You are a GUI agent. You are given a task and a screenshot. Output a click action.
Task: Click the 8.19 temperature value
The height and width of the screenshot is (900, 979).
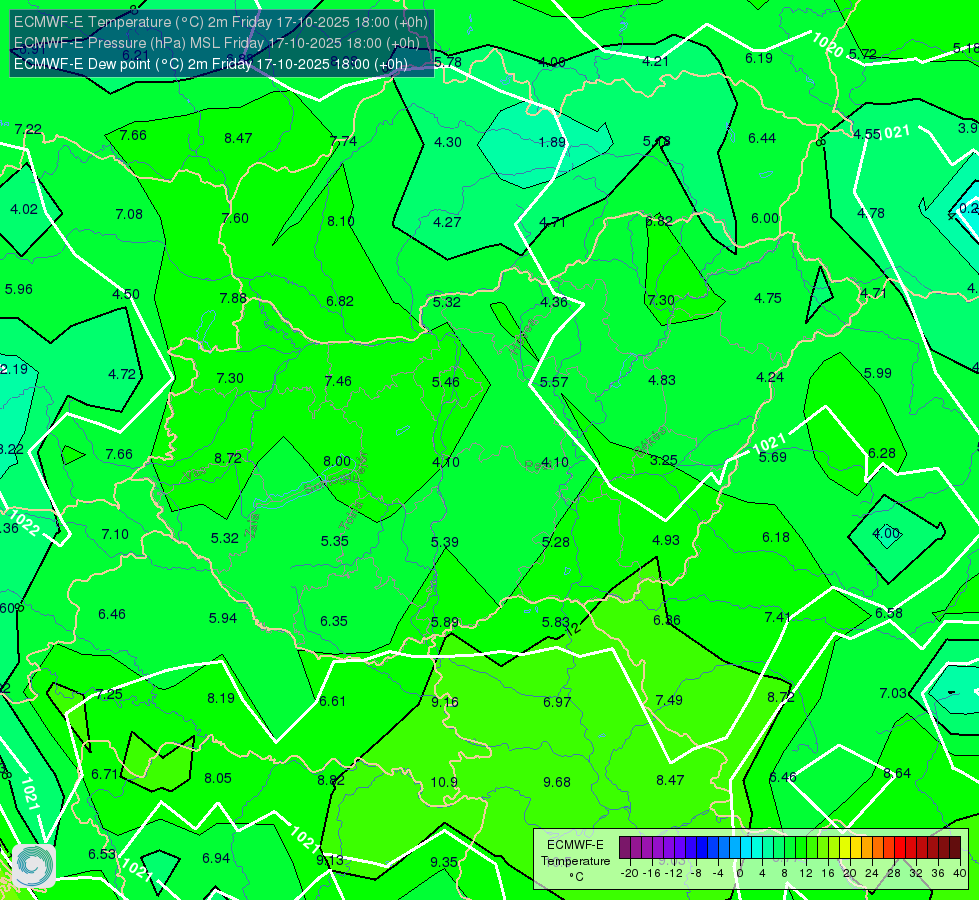(221, 698)
